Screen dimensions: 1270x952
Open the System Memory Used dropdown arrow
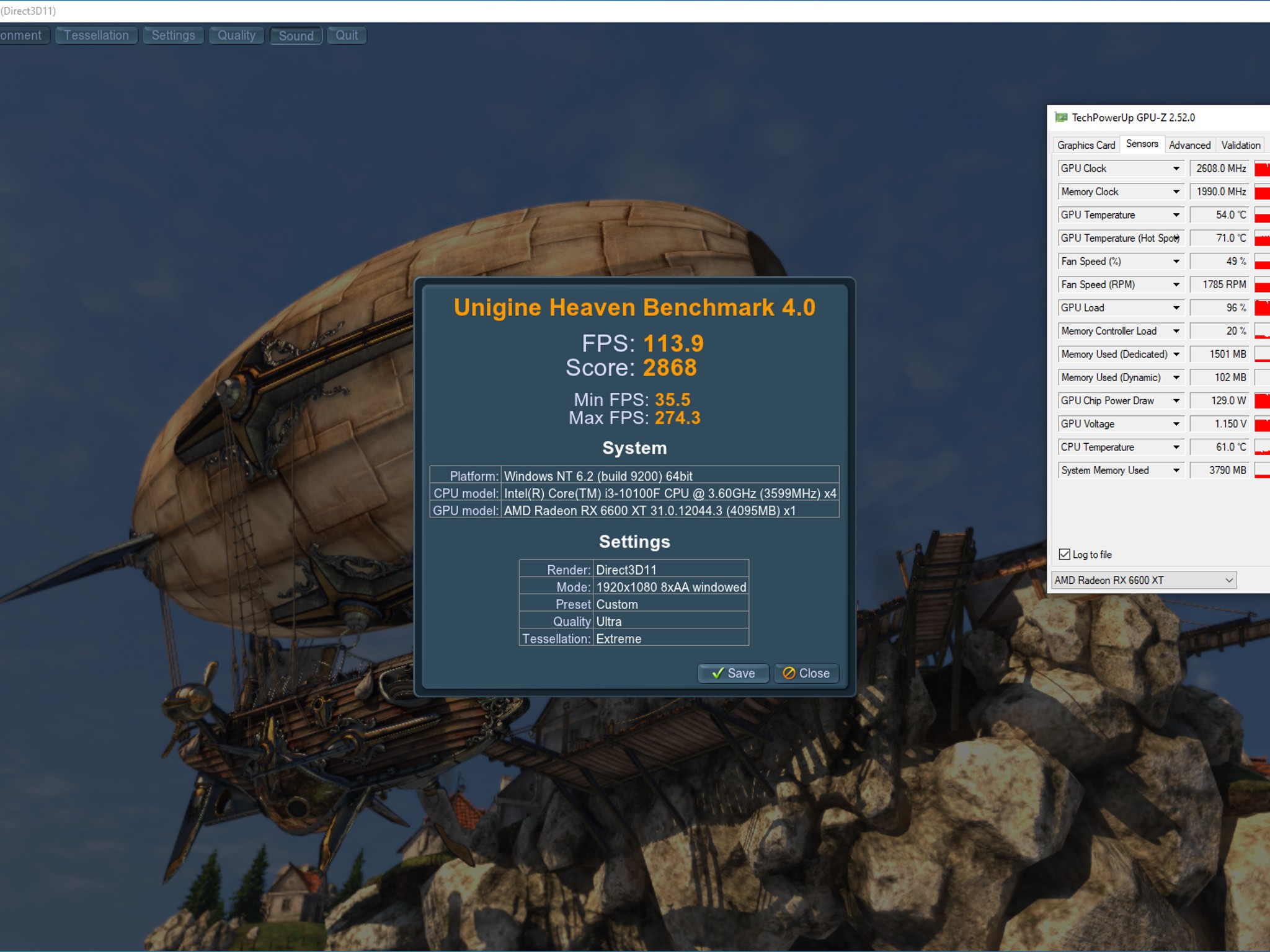coord(1176,470)
